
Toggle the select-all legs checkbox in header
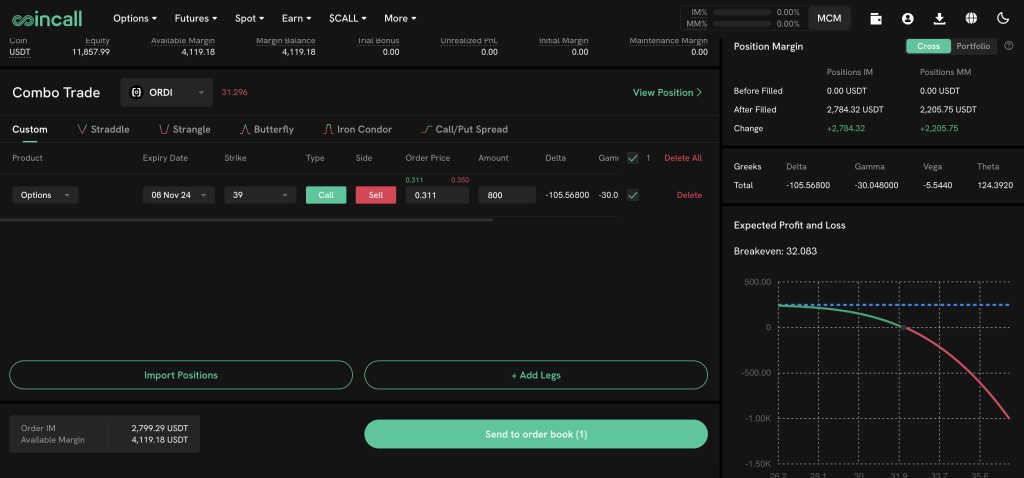click(632, 158)
